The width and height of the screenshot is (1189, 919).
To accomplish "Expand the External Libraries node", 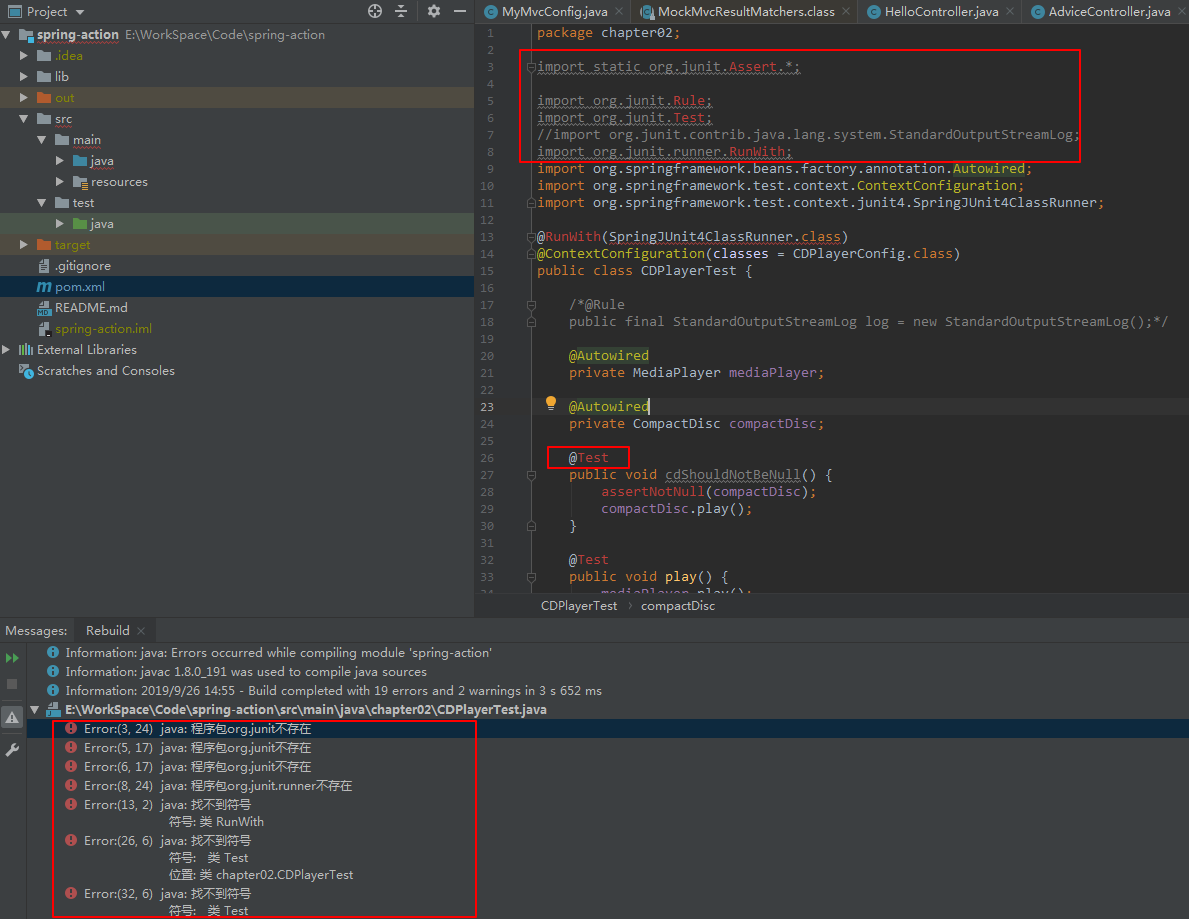I will (x=7, y=350).
